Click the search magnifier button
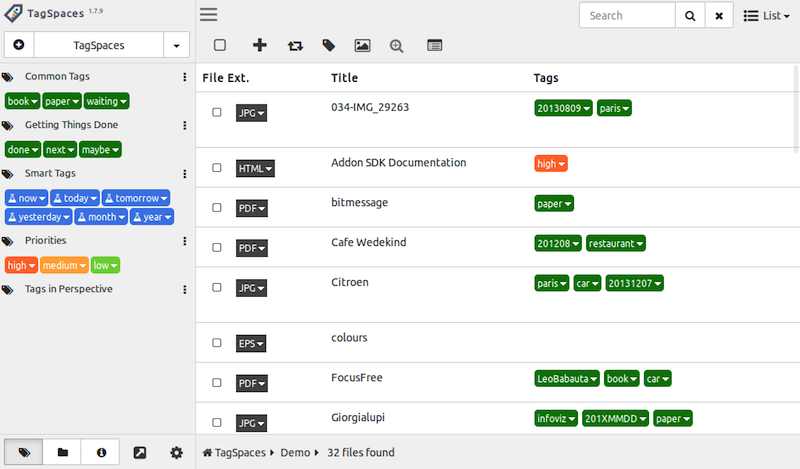 (x=689, y=15)
